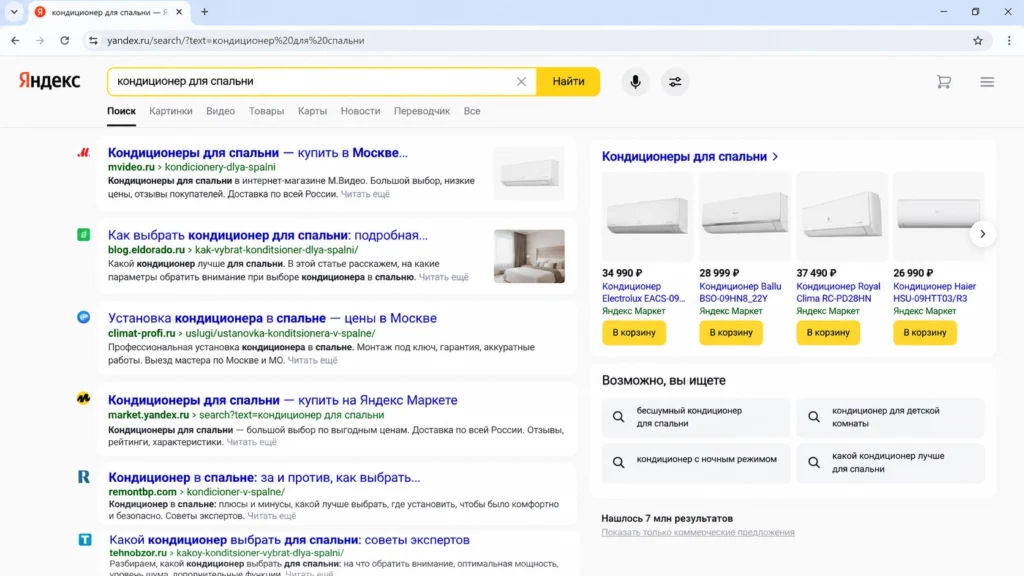
Task: Open Кондиционер в спальне: за и против
Action: click(x=264, y=477)
